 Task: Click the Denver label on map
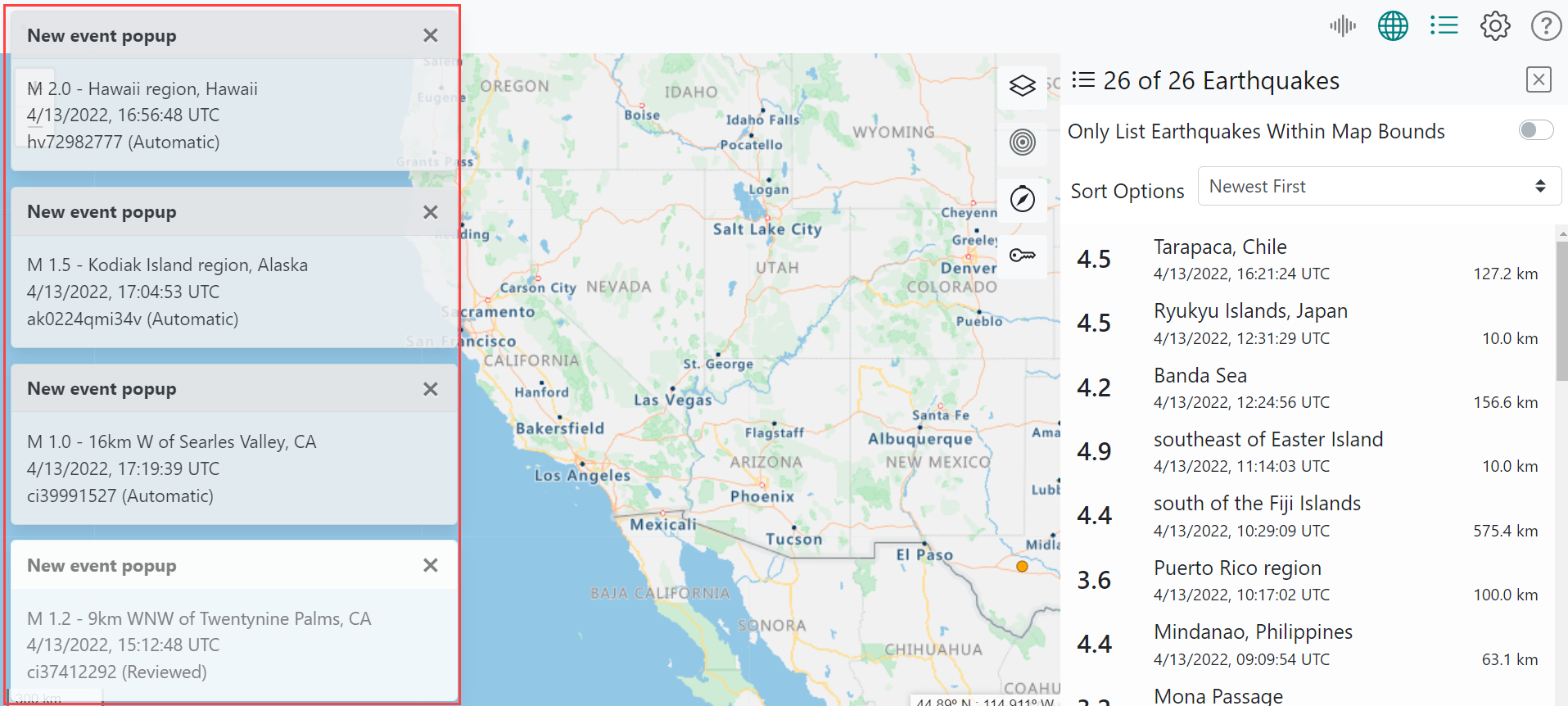[969, 268]
